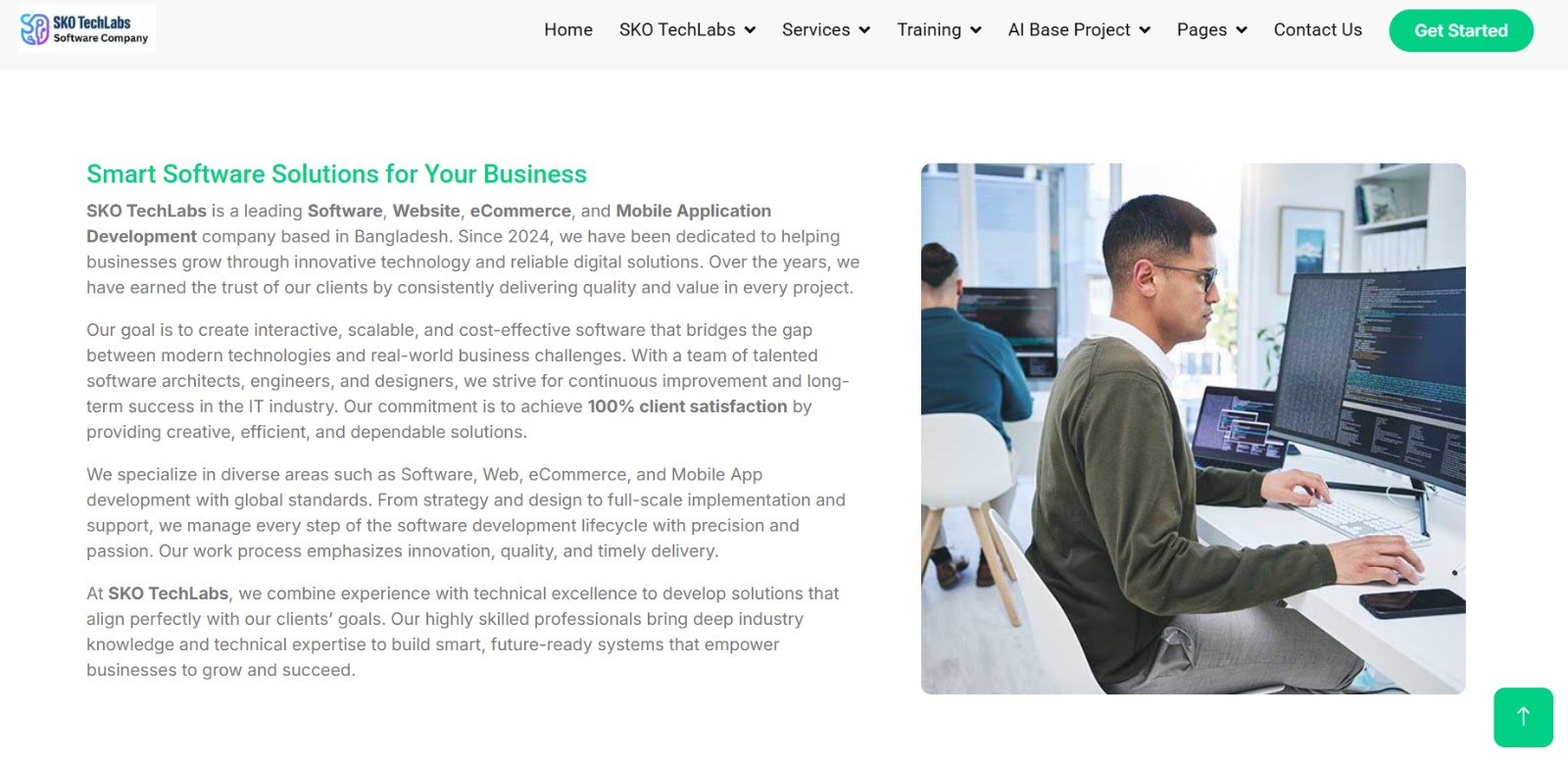Click the scroll-to-top arrow button
Viewport: 1568px width, 760px height.
[x=1523, y=717]
